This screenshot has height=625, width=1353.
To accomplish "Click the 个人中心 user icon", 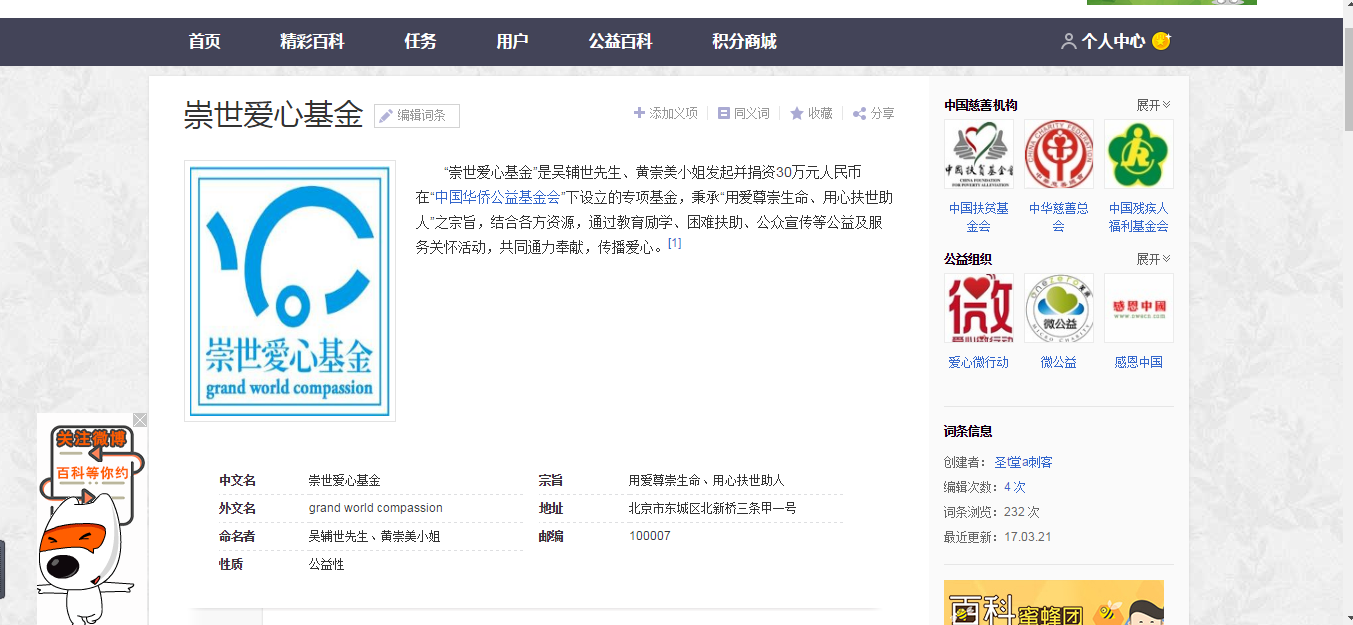I will click(x=1069, y=41).
